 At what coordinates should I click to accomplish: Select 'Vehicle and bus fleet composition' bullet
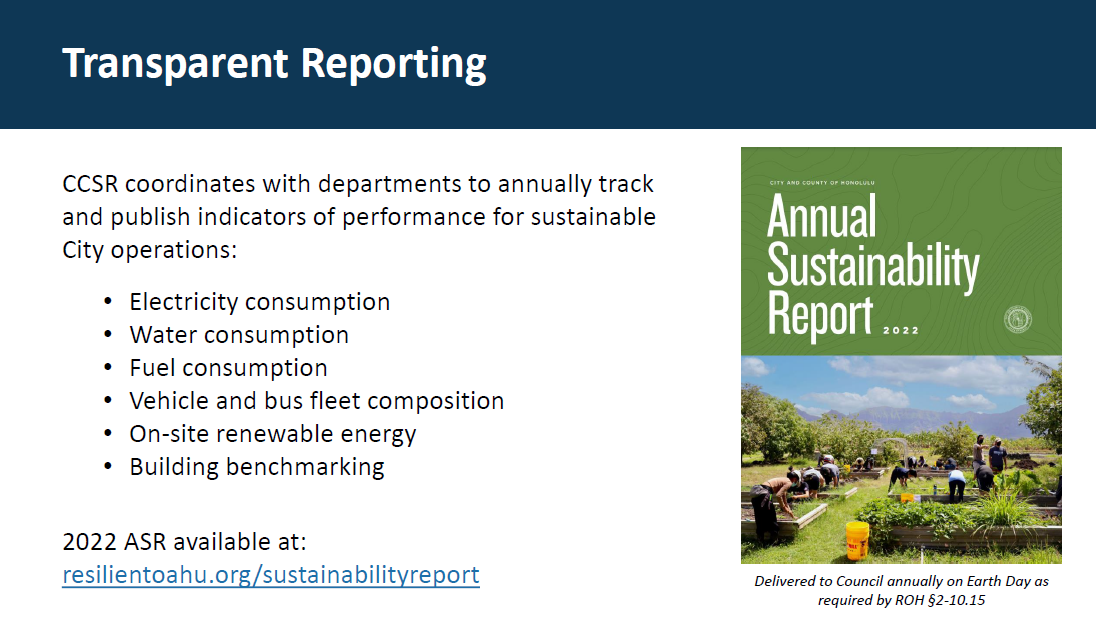coord(317,401)
